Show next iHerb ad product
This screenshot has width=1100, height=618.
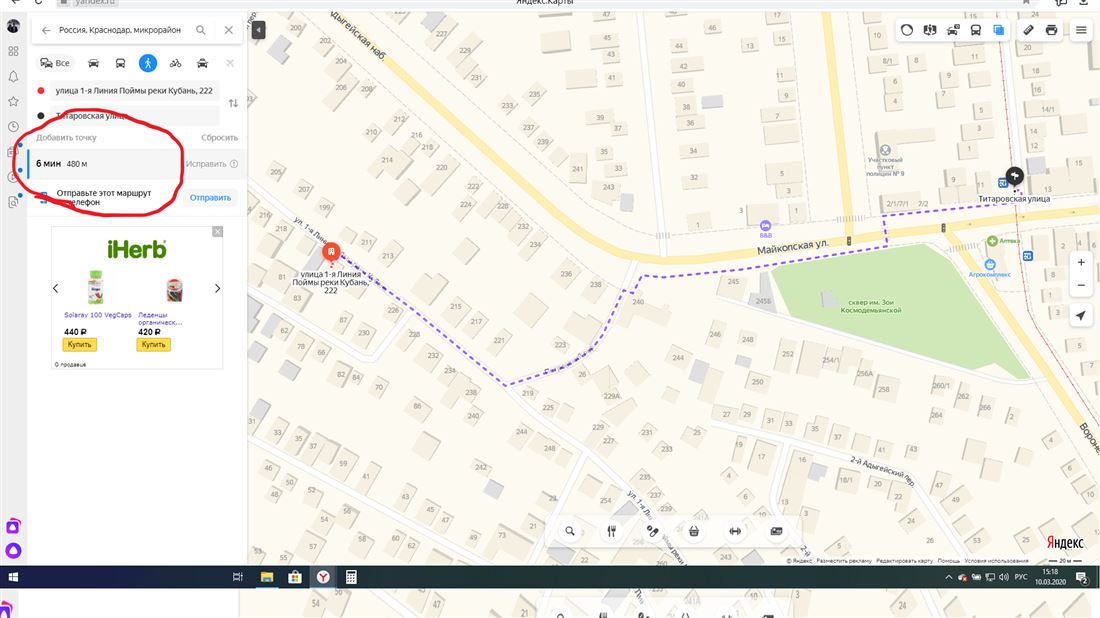pos(217,288)
